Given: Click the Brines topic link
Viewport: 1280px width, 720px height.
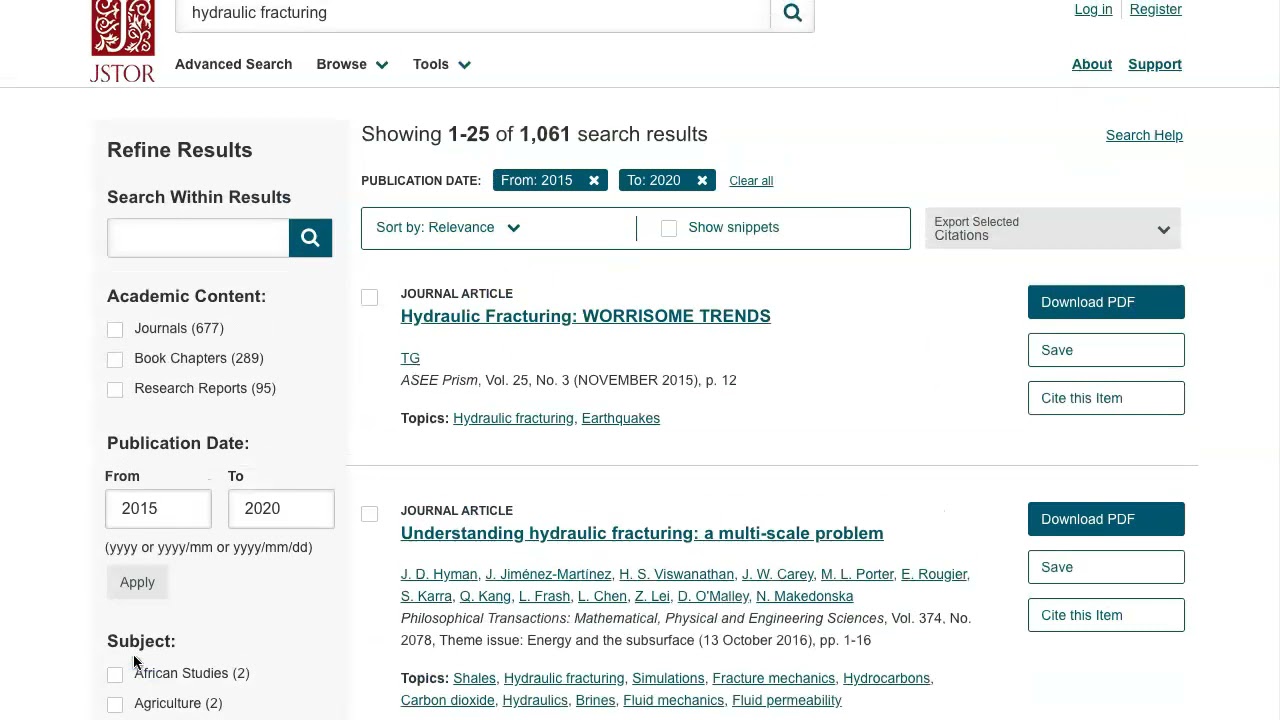Looking at the screenshot, I should pyautogui.click(x=595, y=700).
